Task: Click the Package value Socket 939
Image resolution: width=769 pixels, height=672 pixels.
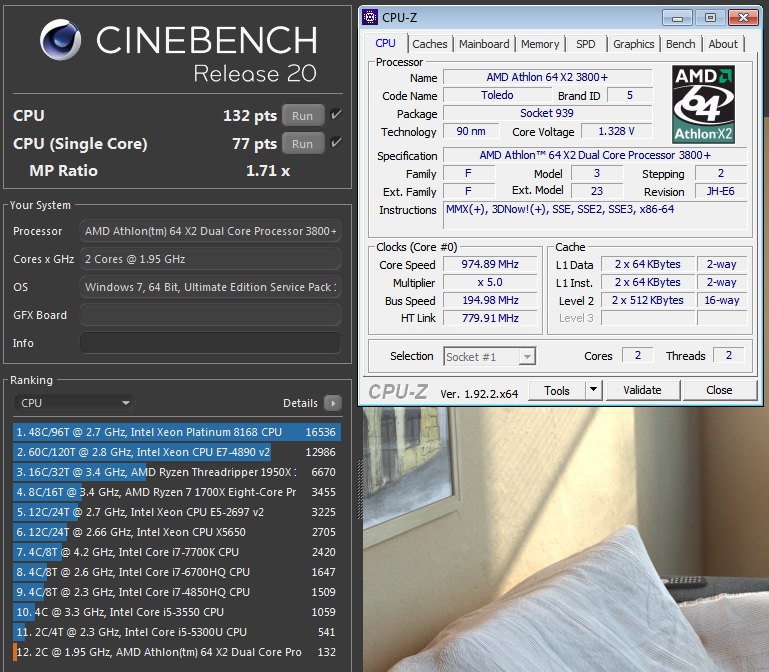Action: (x=547, y=113)
